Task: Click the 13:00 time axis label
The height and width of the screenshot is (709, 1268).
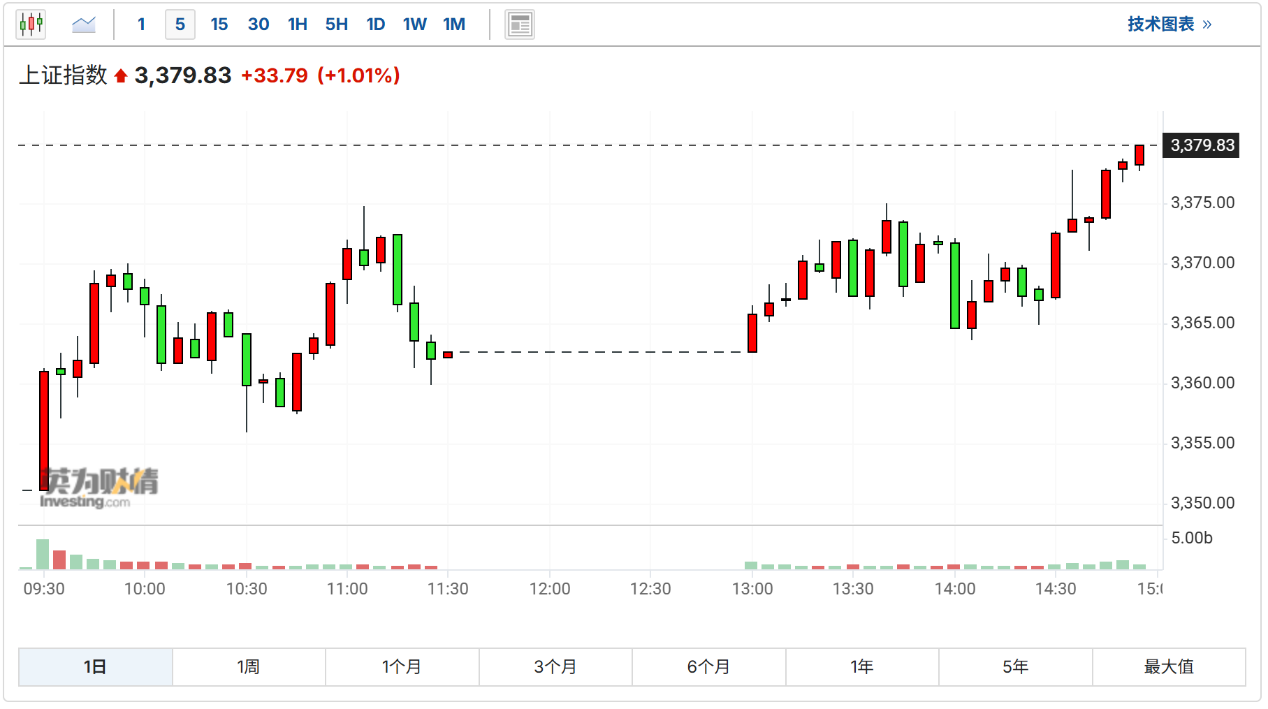Action: click(x=752, y=589)
